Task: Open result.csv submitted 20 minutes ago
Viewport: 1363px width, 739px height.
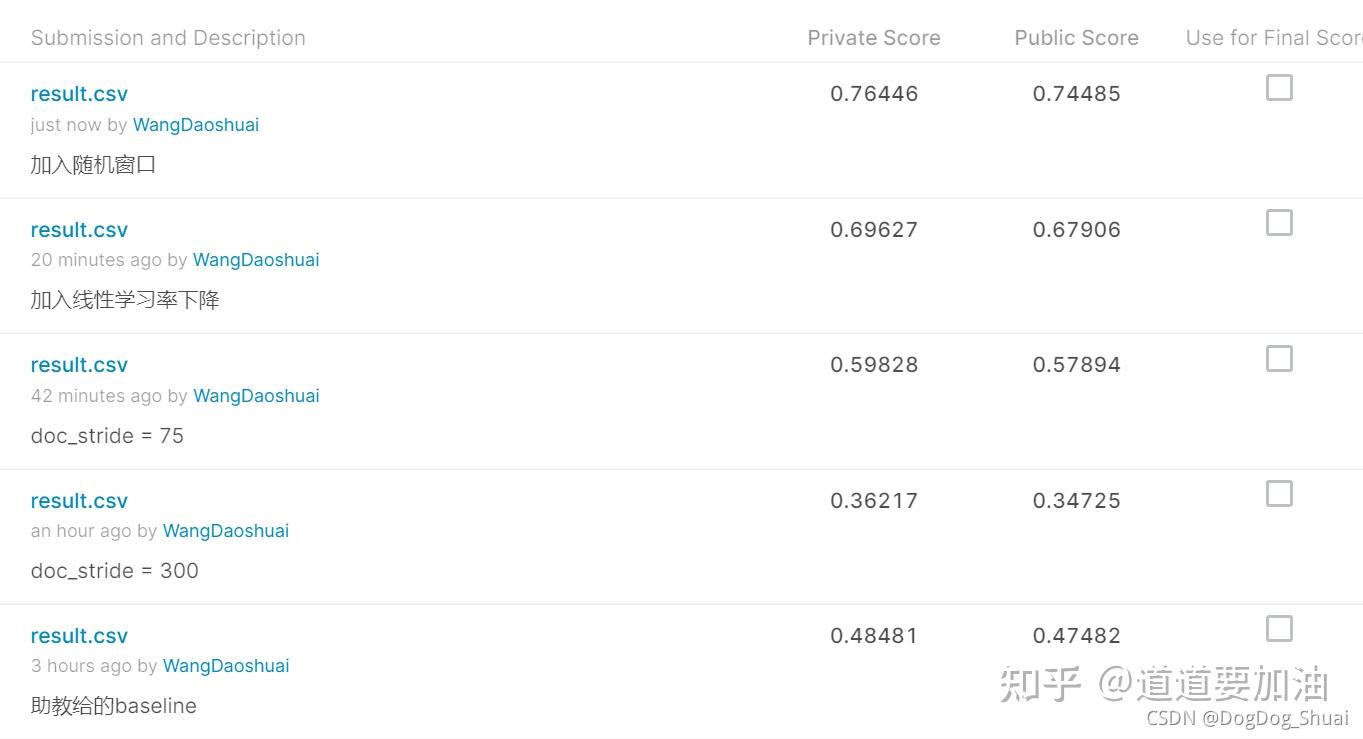Action: tap(79, 230)
